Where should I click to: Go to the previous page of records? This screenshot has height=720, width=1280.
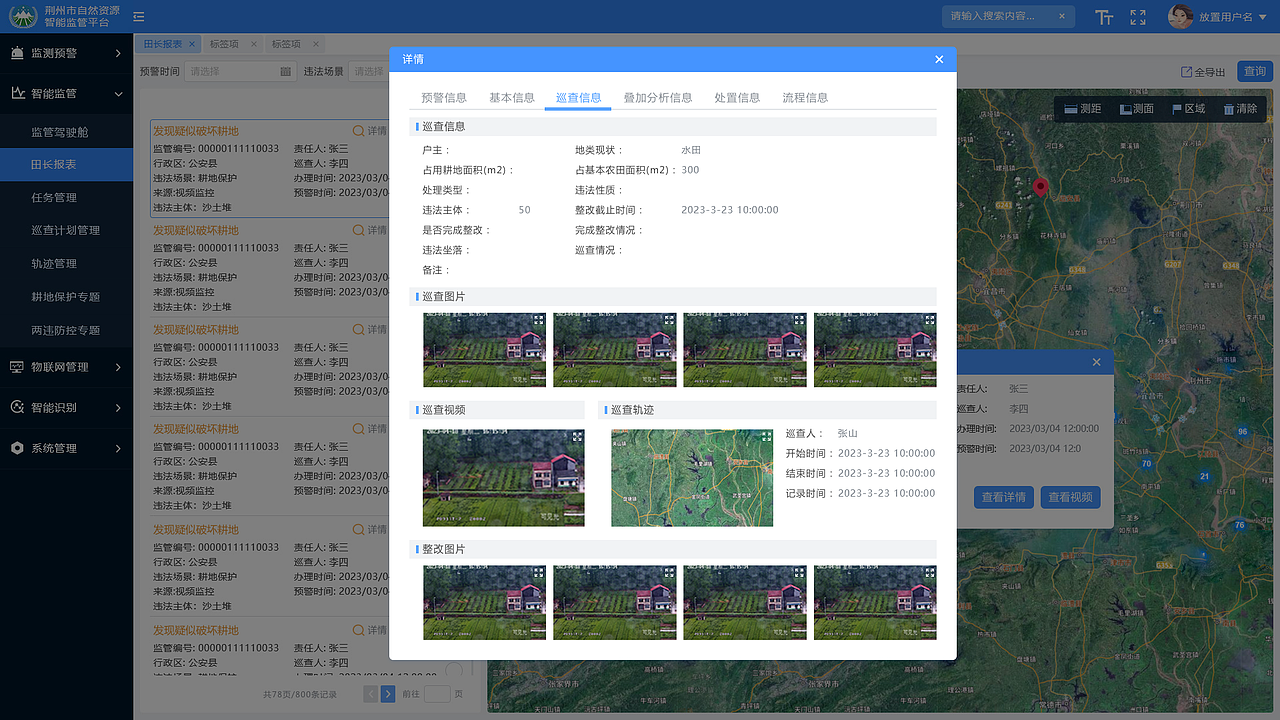coord(371,694)
